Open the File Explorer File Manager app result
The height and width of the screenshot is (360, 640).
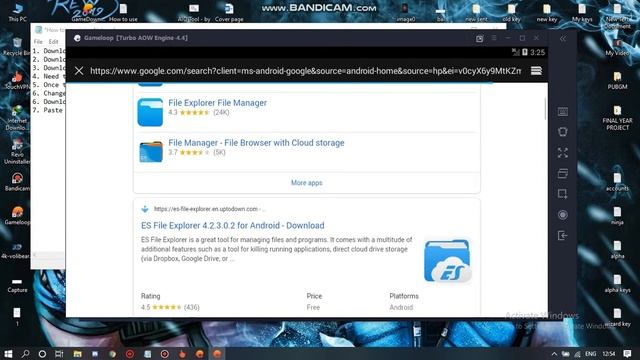218,103
